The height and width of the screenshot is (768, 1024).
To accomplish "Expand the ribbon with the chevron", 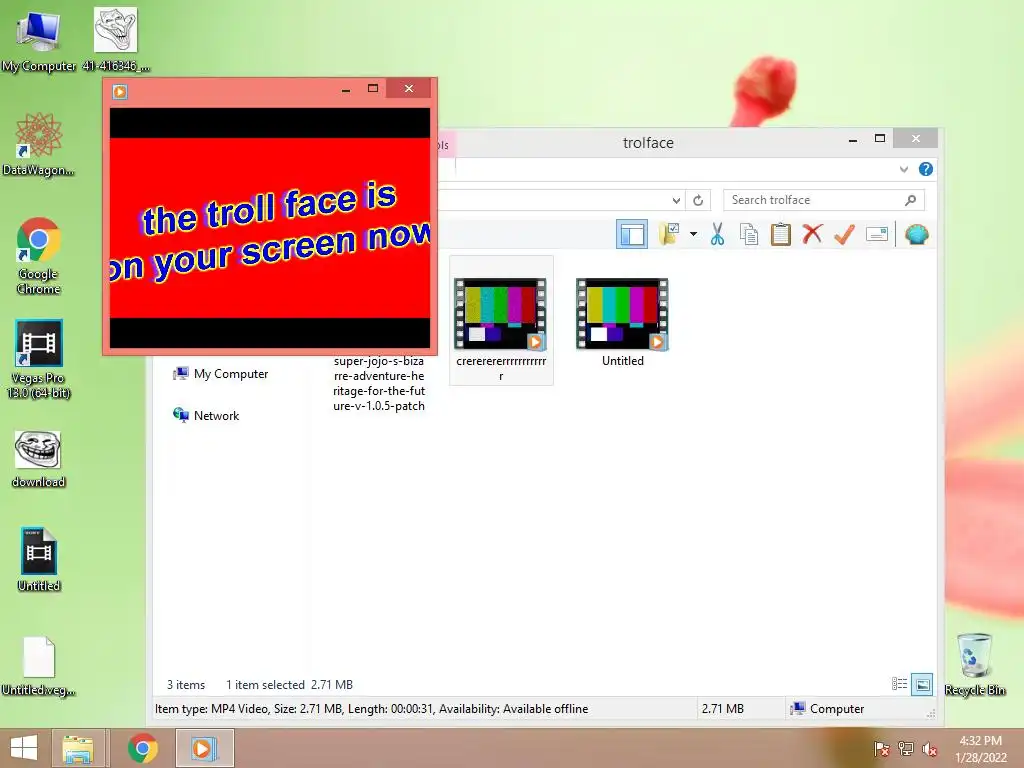I will click(904, 169).
